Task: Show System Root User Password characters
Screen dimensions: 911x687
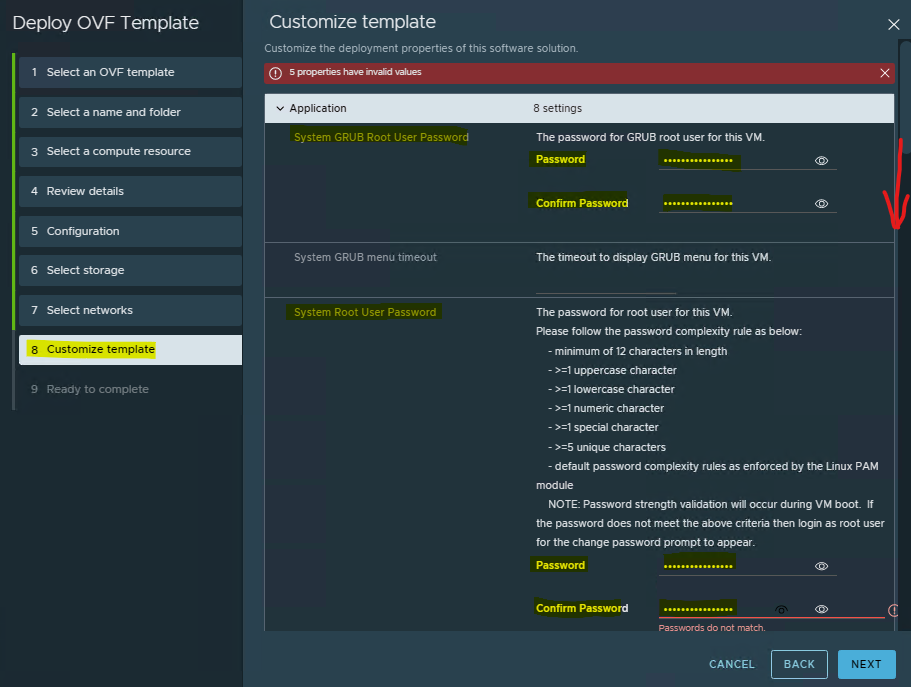Action: [x=821, y=566]
